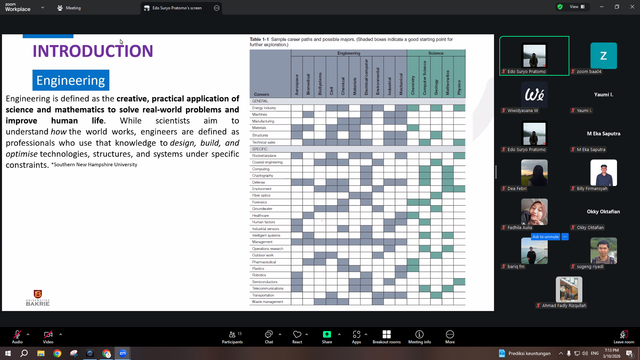Viewport: 640px width, 360px height.
Task: Unmute the microphone with Audio button
Action: coord(17,337)
